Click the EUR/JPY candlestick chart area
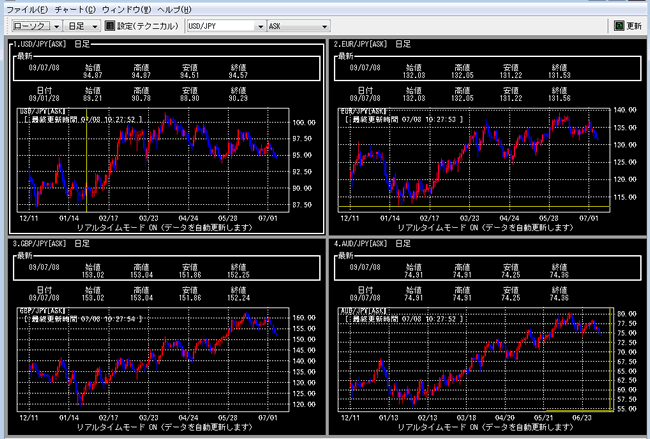The image size is (650, 439). [x=474, y=160]
